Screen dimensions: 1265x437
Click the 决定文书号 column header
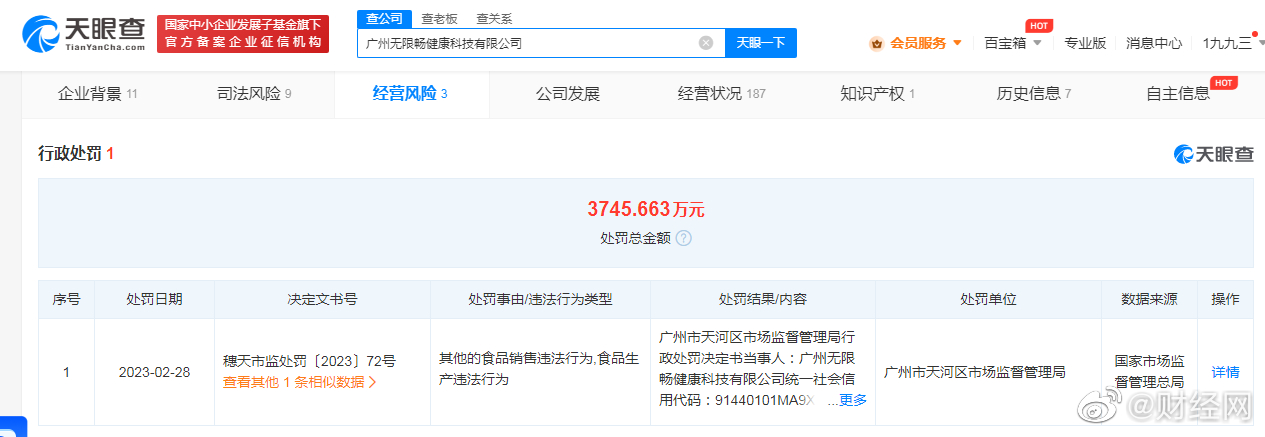tap(322, 300)
